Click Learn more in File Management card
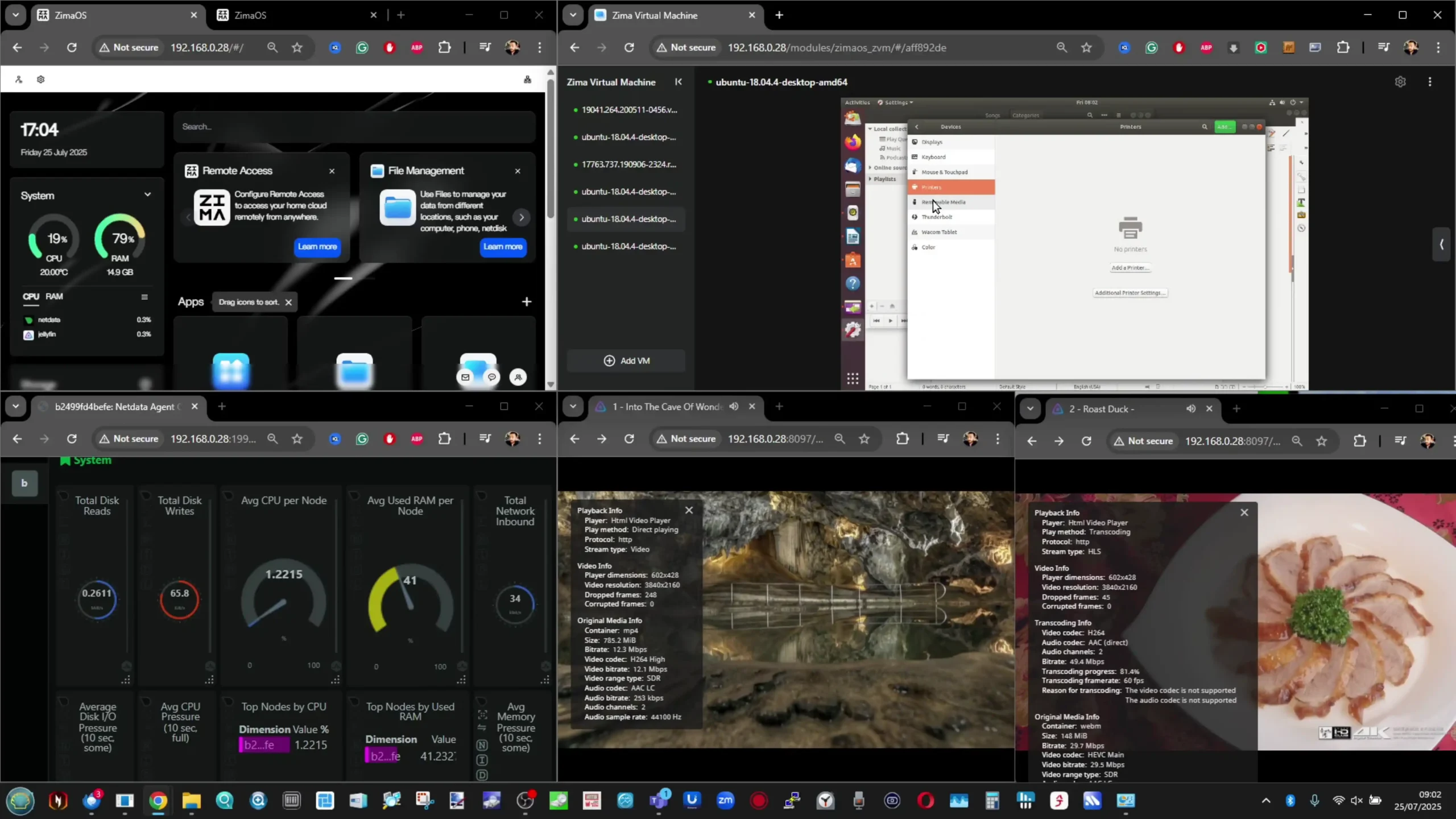This screenshot has width=1456, height=819. pyautogui.click(x=503, y=247)
